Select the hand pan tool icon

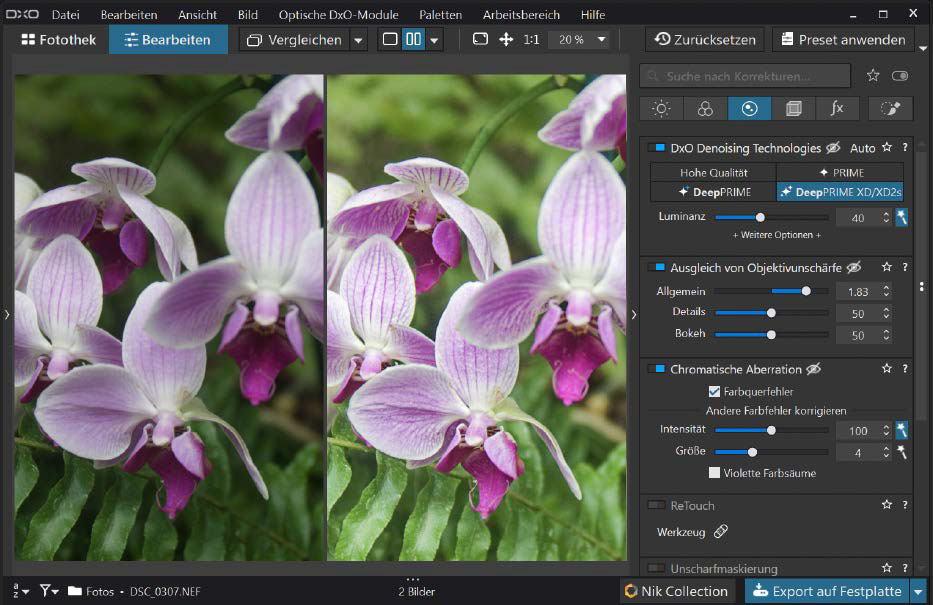pos(506,39)
